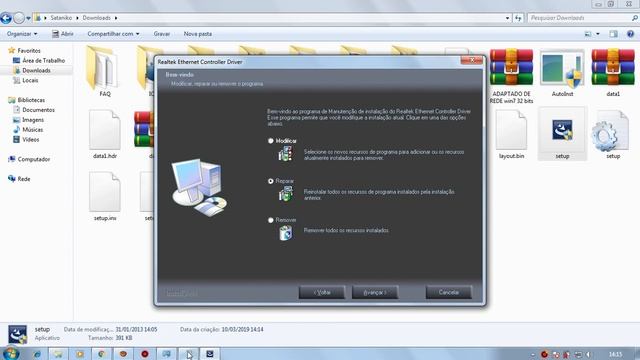The width and height of the screenshot is (640, 360).
Task: Click the Modificar features icon
Action: pyautogui.click(x=285, y=154)
